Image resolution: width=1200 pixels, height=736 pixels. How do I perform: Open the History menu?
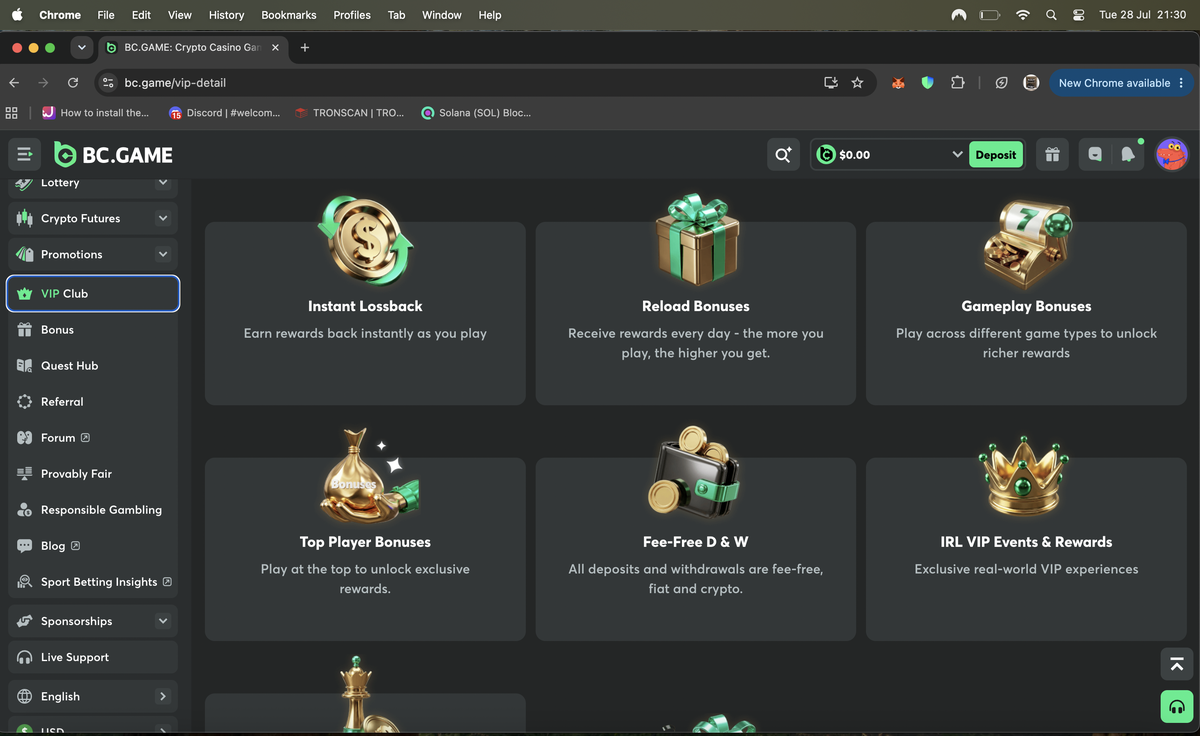pos(226,15)
